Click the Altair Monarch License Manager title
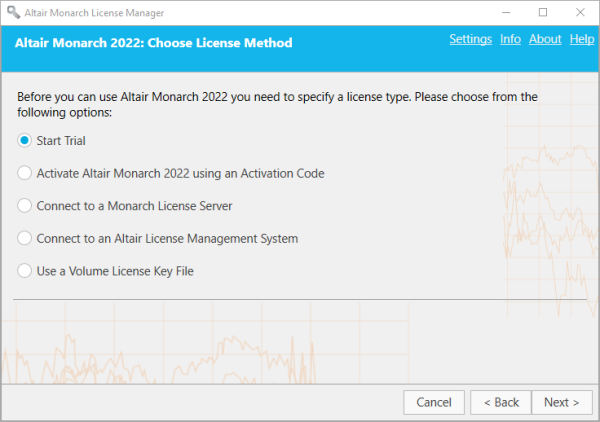600x422 pixels. point(95,12)
